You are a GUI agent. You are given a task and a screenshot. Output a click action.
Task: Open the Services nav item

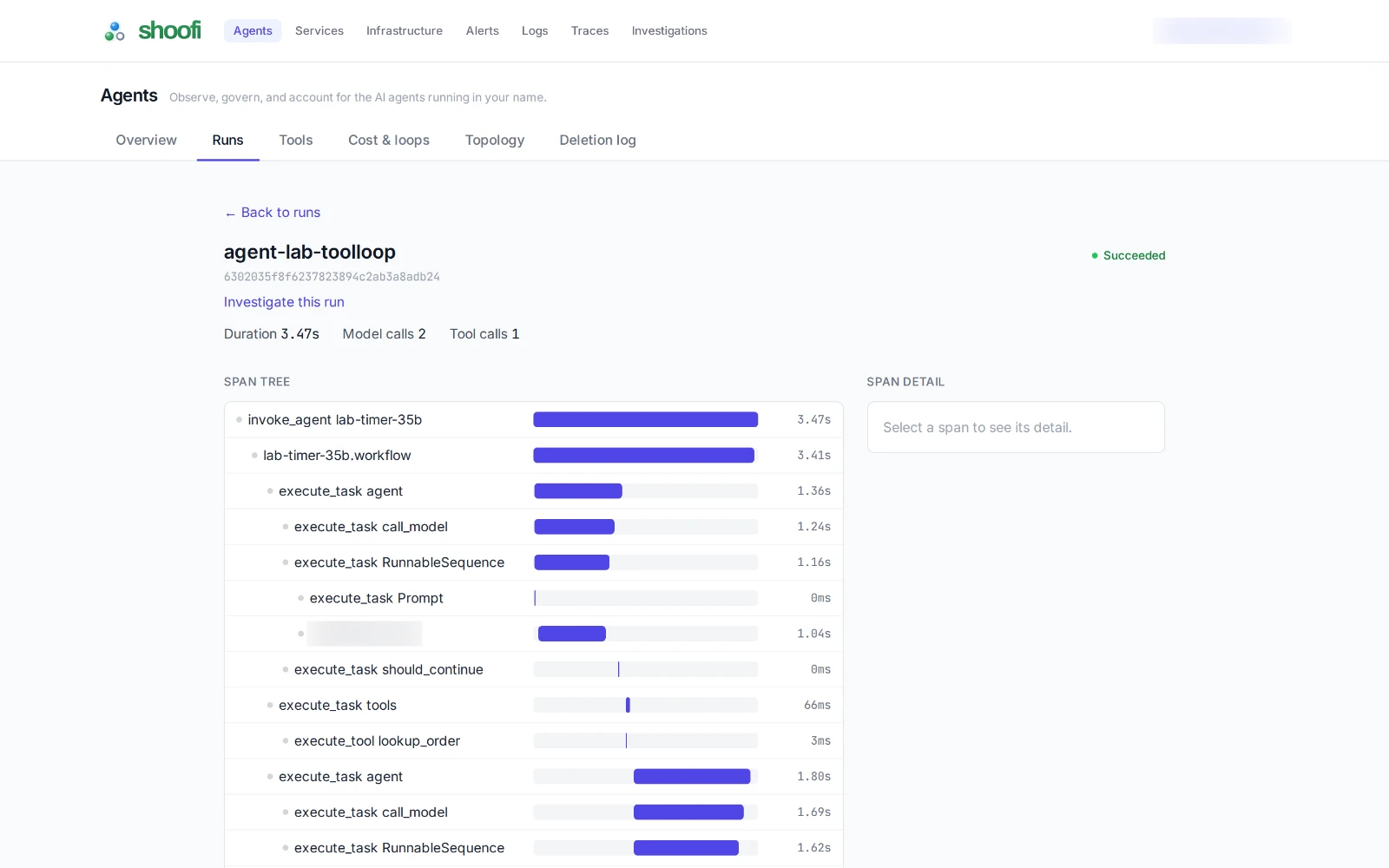click(319, 30)
